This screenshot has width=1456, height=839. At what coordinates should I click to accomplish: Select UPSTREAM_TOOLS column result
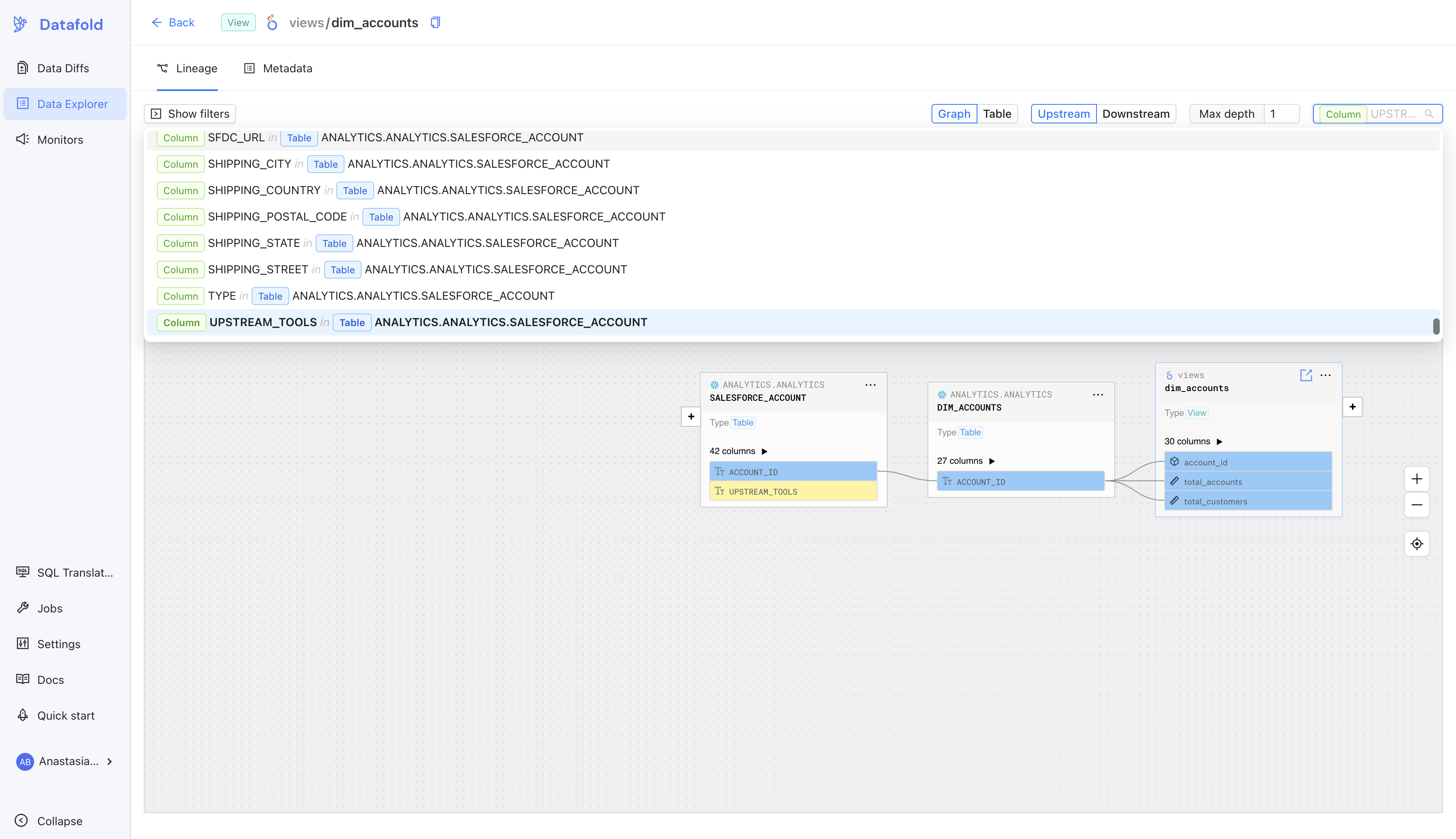pos(793,322)
